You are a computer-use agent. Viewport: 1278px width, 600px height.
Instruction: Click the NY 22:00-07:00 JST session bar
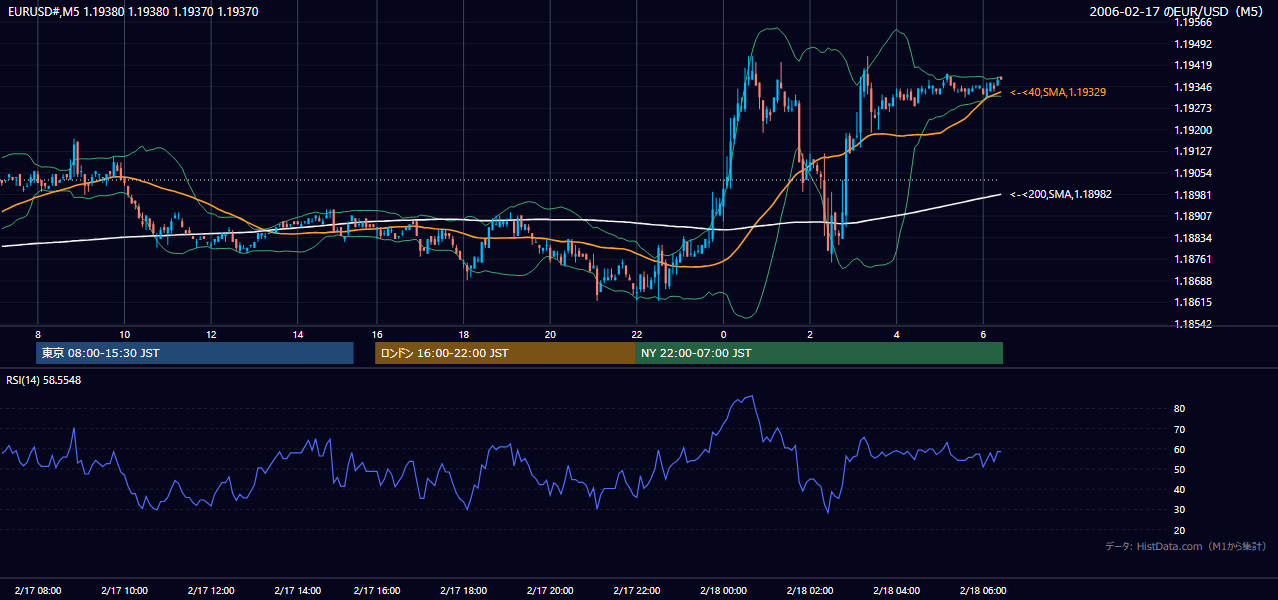click(819, 353)
